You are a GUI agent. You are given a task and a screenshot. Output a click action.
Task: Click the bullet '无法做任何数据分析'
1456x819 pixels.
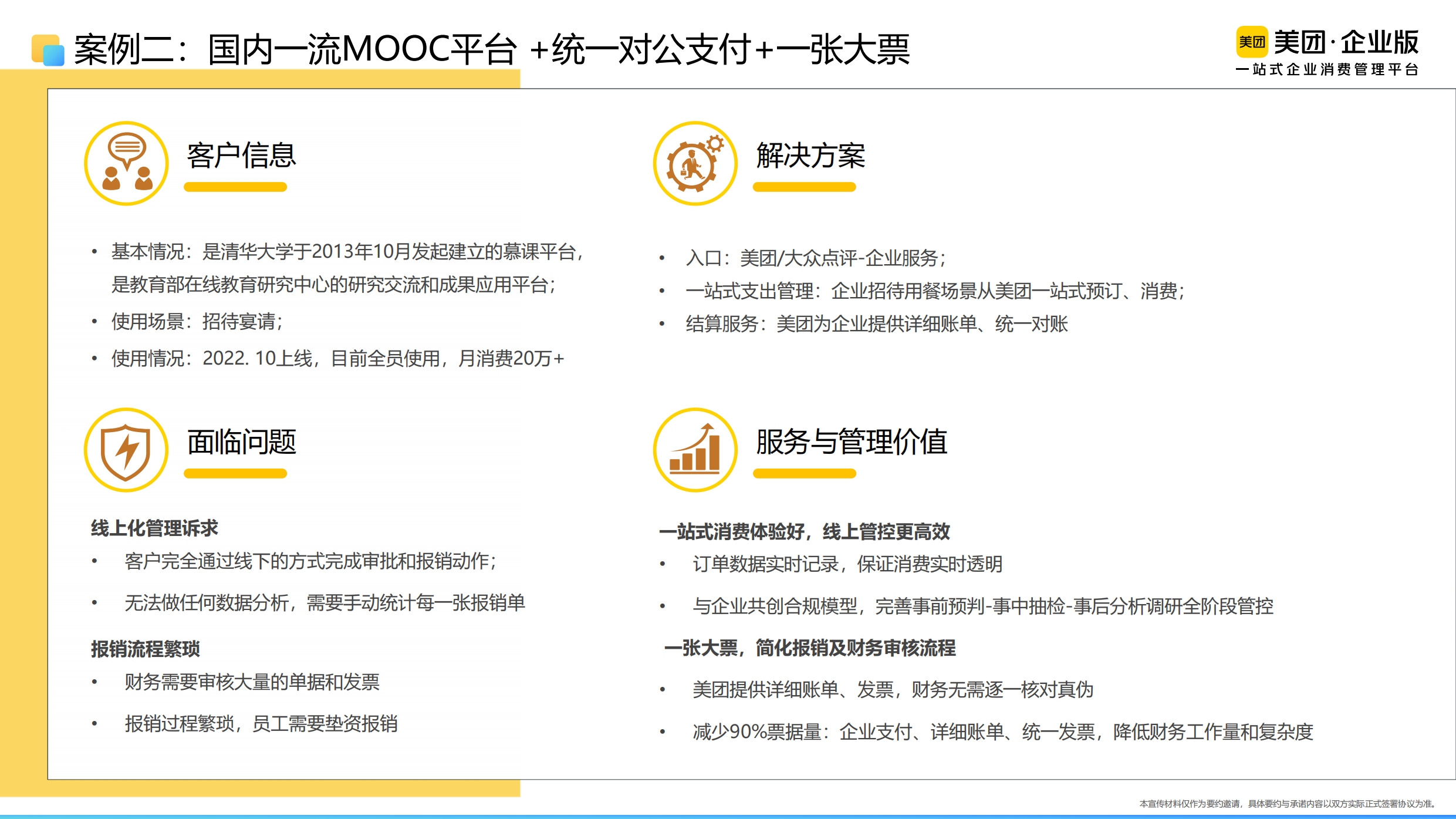(325, 604)
